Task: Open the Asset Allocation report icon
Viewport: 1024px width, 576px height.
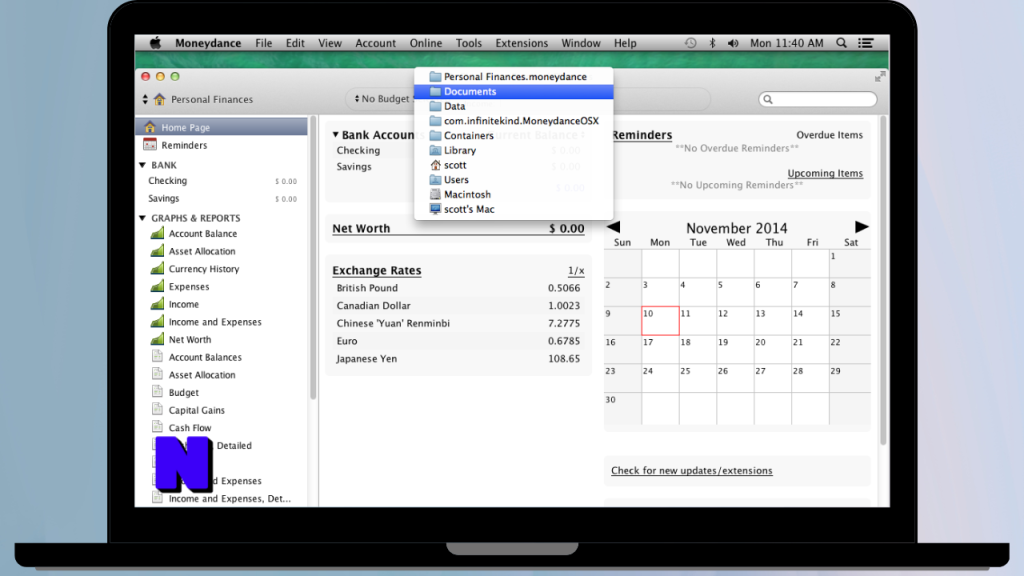Action: point(157,374)
